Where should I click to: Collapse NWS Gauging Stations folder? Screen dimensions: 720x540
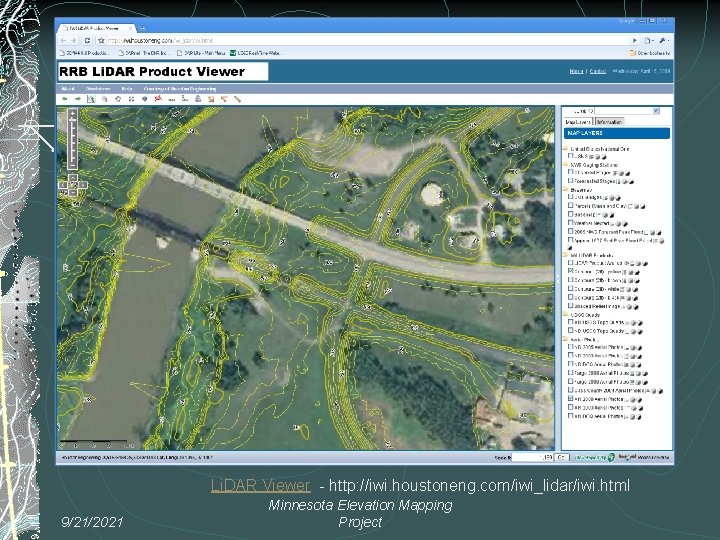[566, 164]
